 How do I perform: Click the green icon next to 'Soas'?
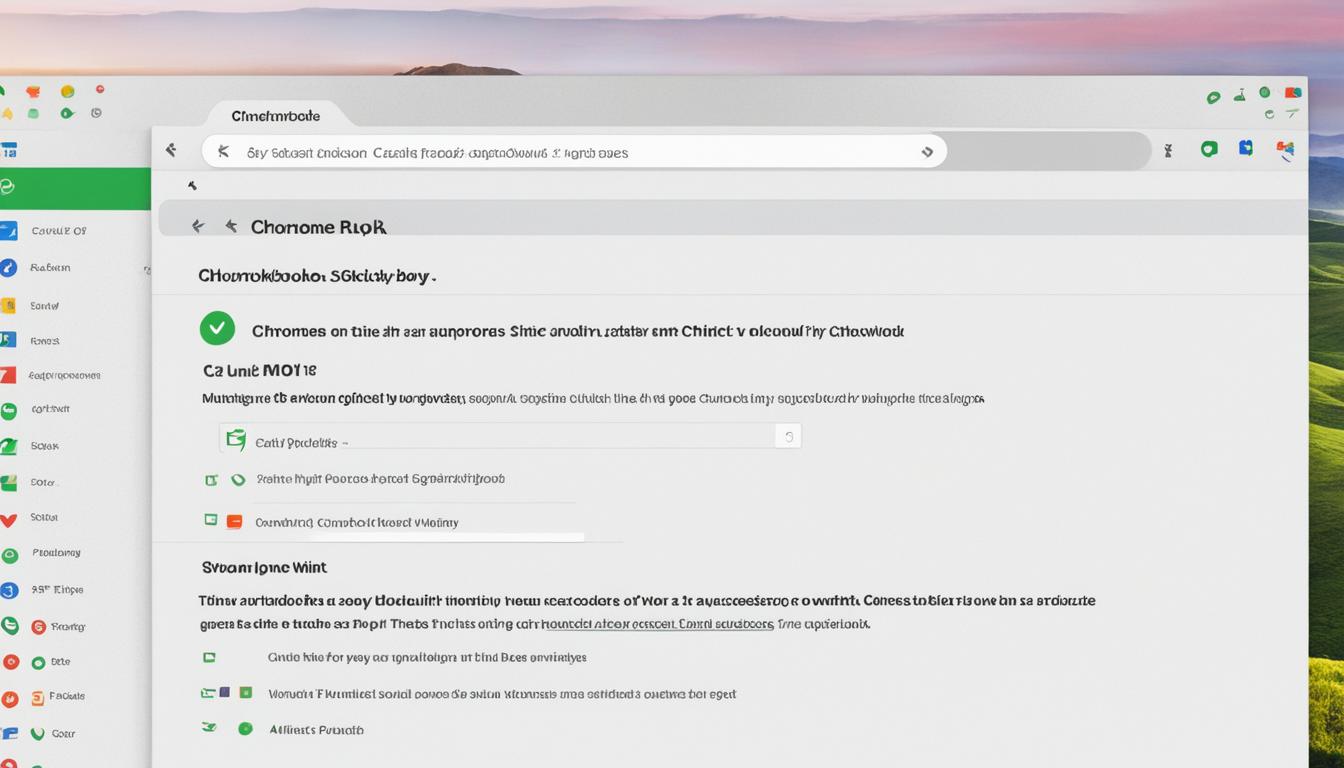point(8,446)
